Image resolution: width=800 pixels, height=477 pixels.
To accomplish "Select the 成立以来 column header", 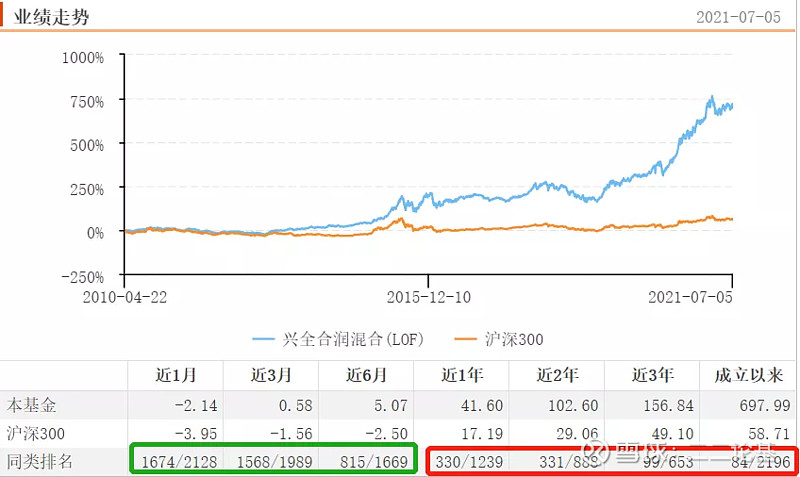I will pyautogui.click(x=746, y=375).
